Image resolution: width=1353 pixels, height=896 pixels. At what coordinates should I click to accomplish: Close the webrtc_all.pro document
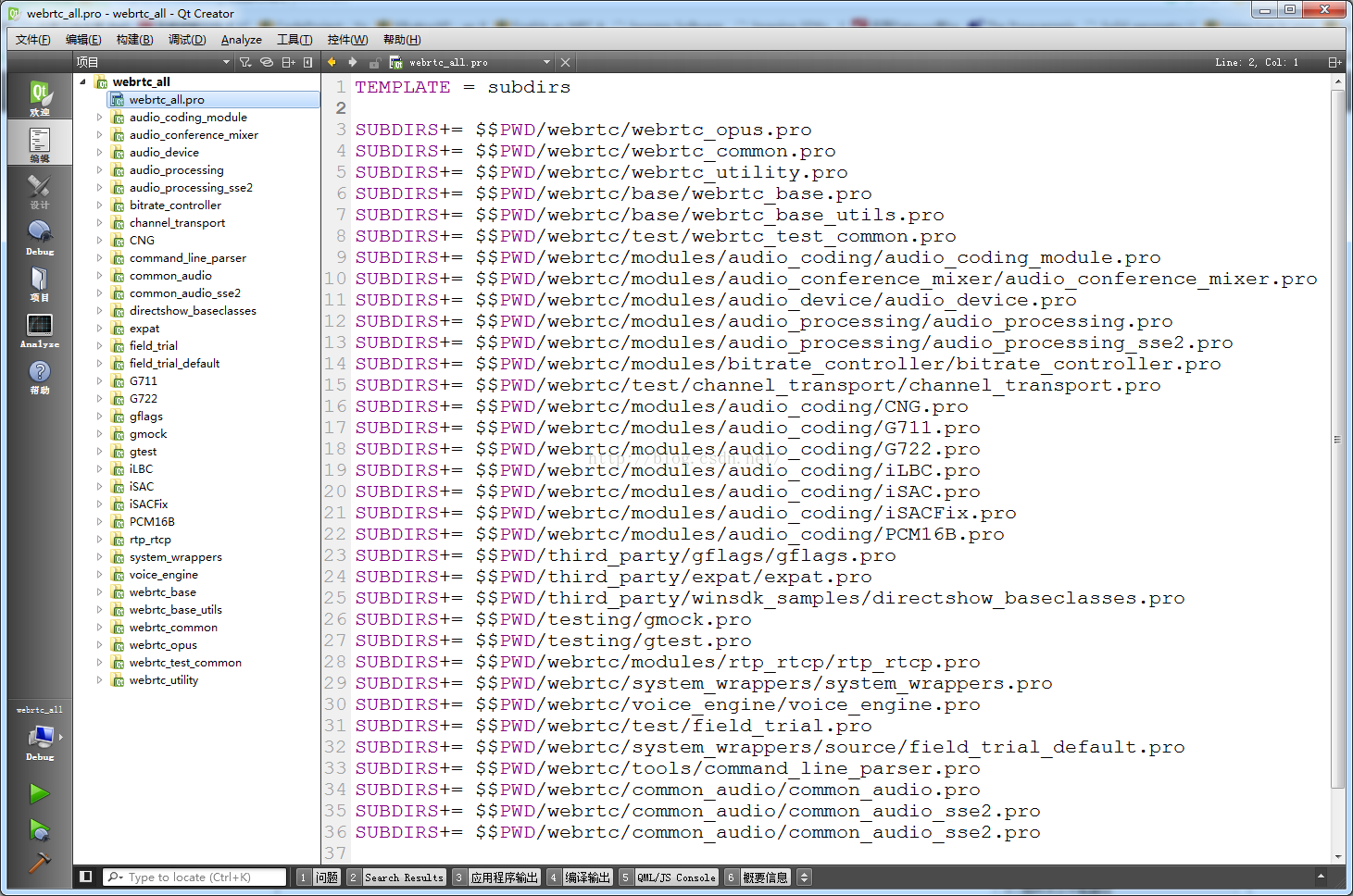565,62
